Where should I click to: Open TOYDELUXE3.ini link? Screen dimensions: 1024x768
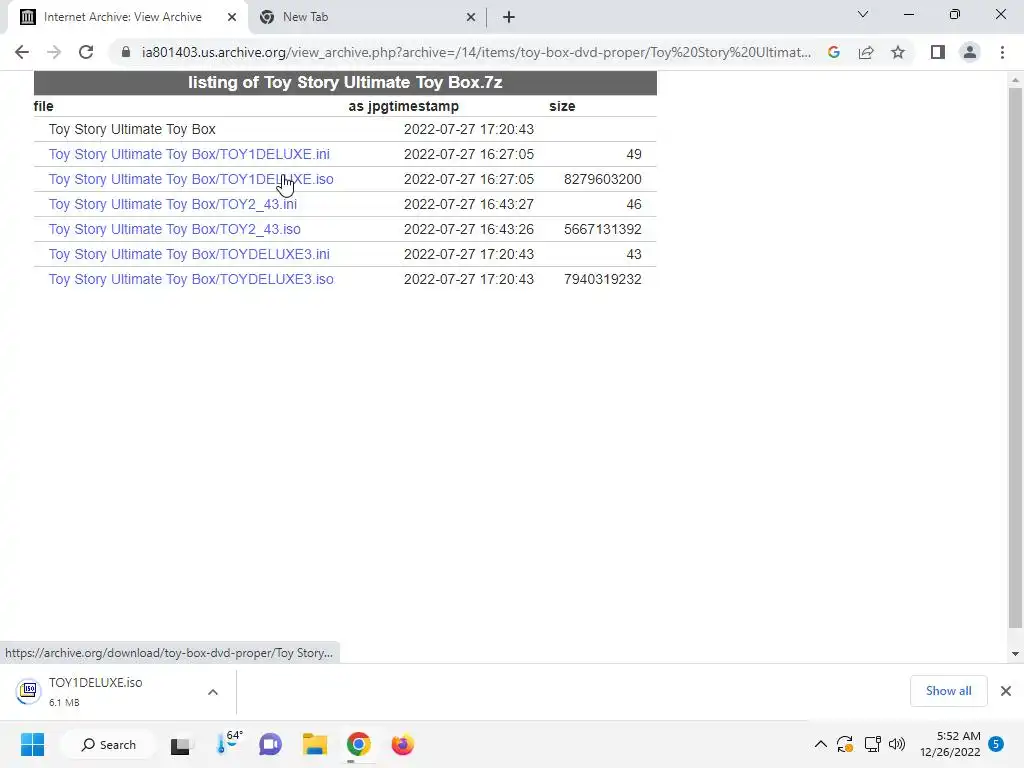pos(189,254)
